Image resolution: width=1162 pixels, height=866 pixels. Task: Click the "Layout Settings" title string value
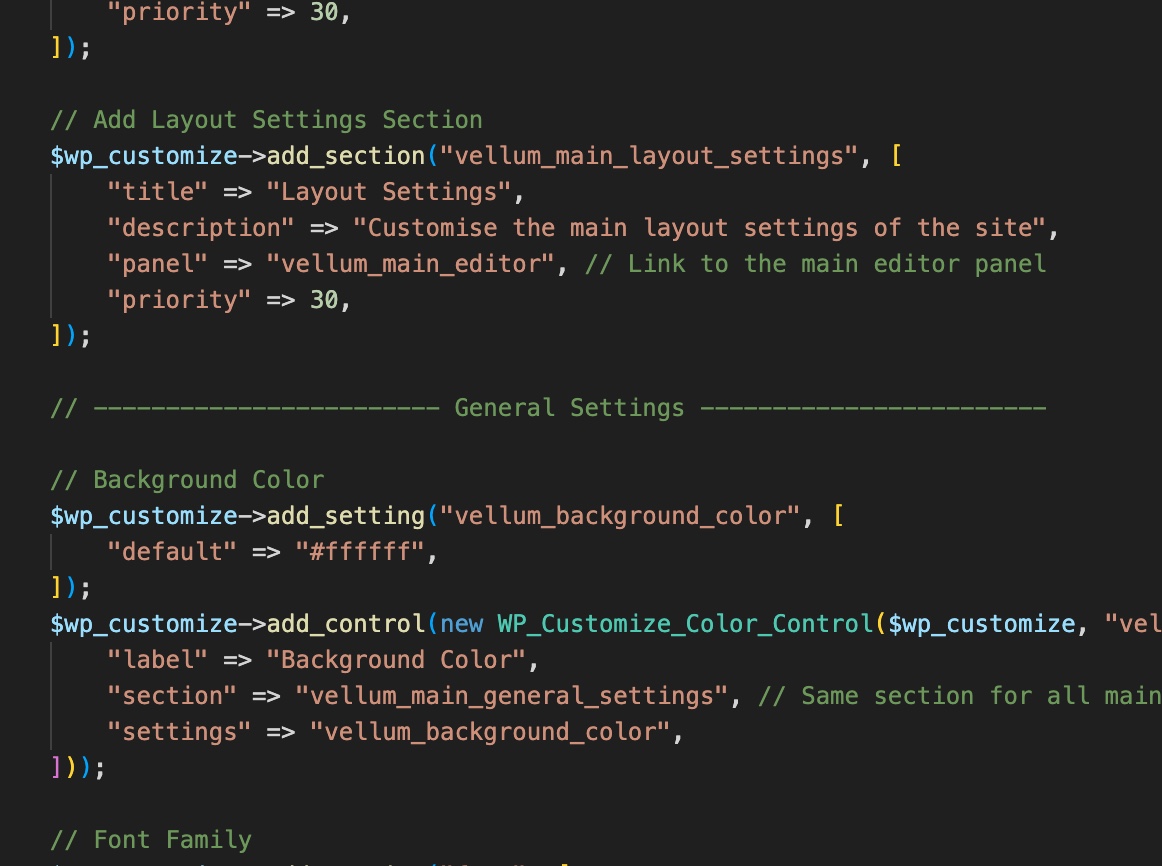[395, 192]
